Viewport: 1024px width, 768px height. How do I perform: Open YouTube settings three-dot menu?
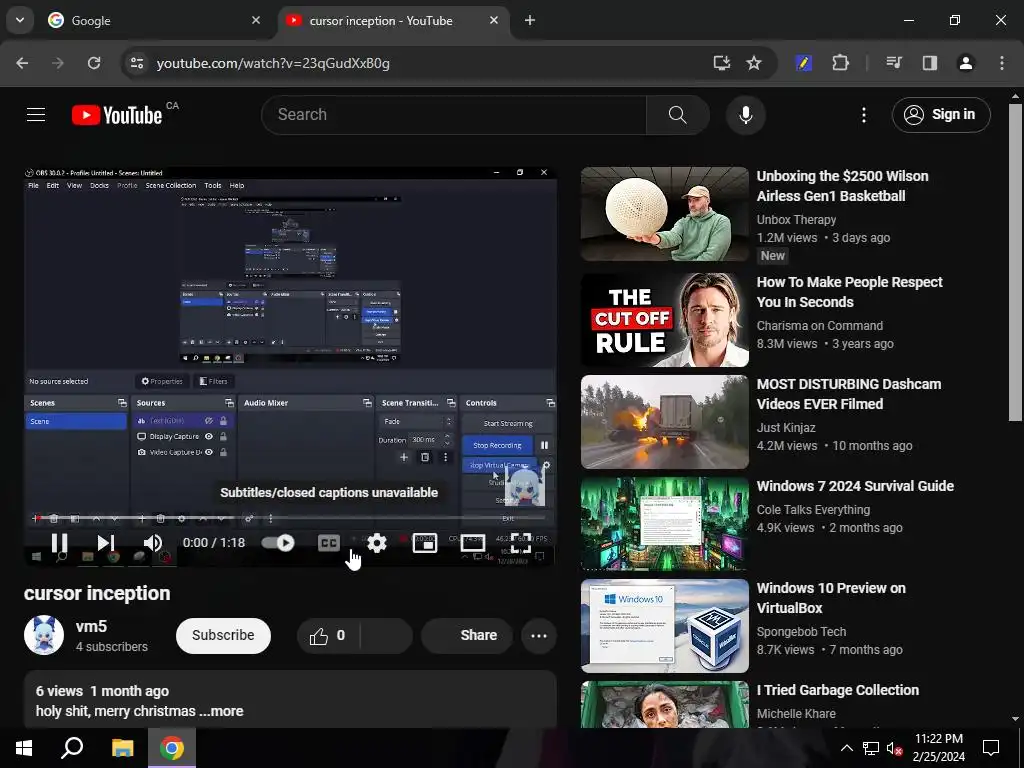point(863,115)
